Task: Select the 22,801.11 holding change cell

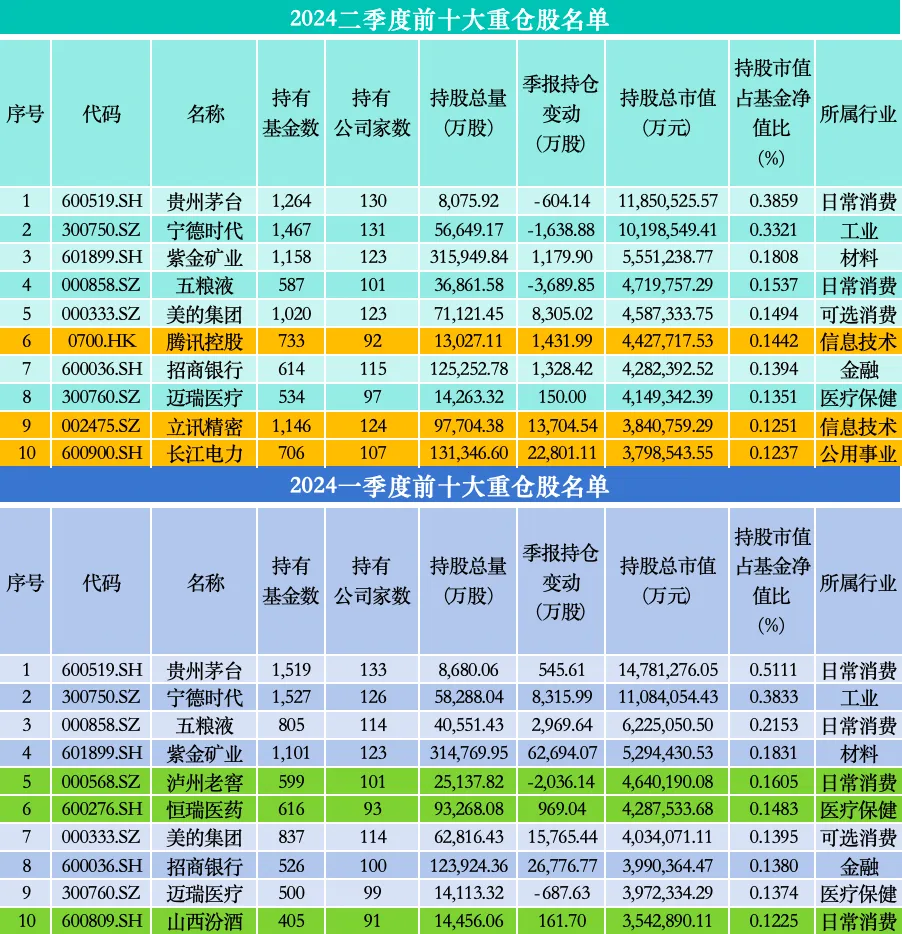Action: click(561, 453)
